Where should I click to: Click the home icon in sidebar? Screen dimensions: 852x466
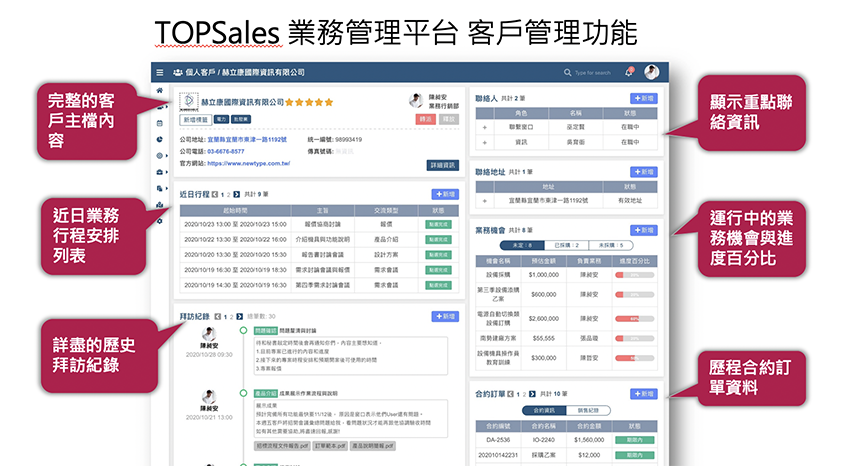click(x=160, y=90)
